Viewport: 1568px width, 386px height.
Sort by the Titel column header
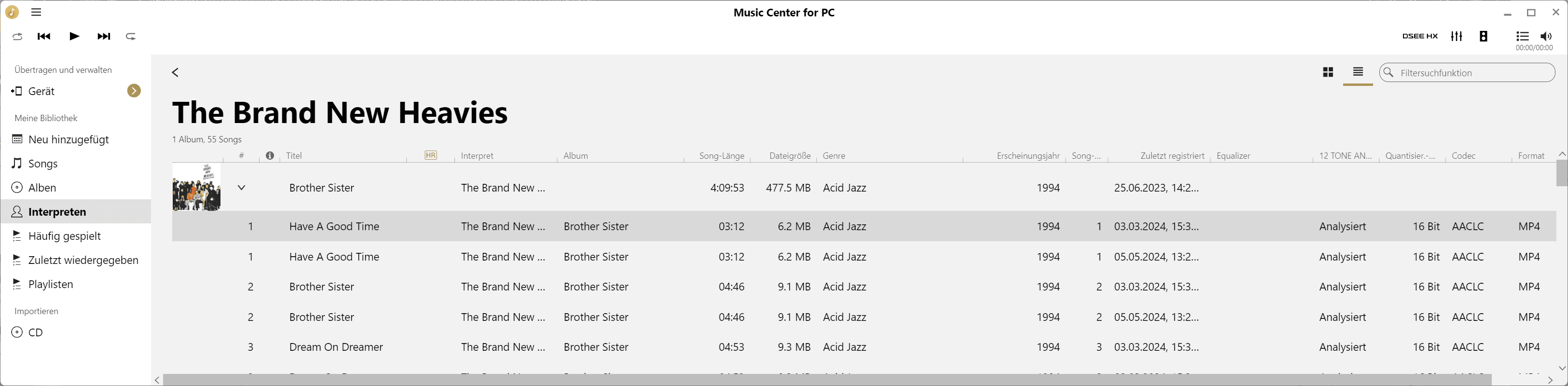[295, 156]
